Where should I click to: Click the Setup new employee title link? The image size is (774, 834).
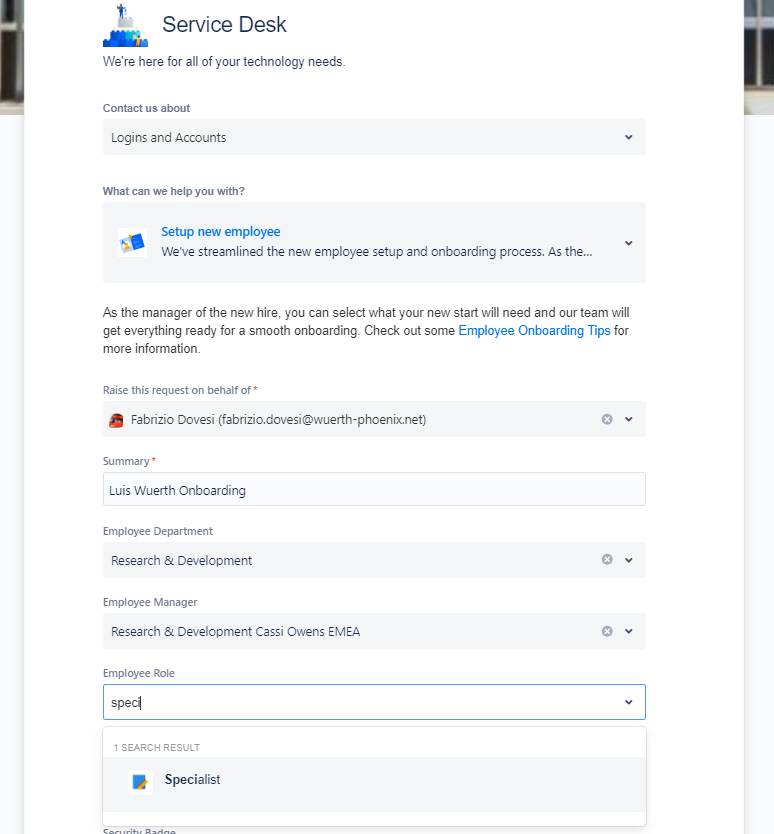coord(221,231)
